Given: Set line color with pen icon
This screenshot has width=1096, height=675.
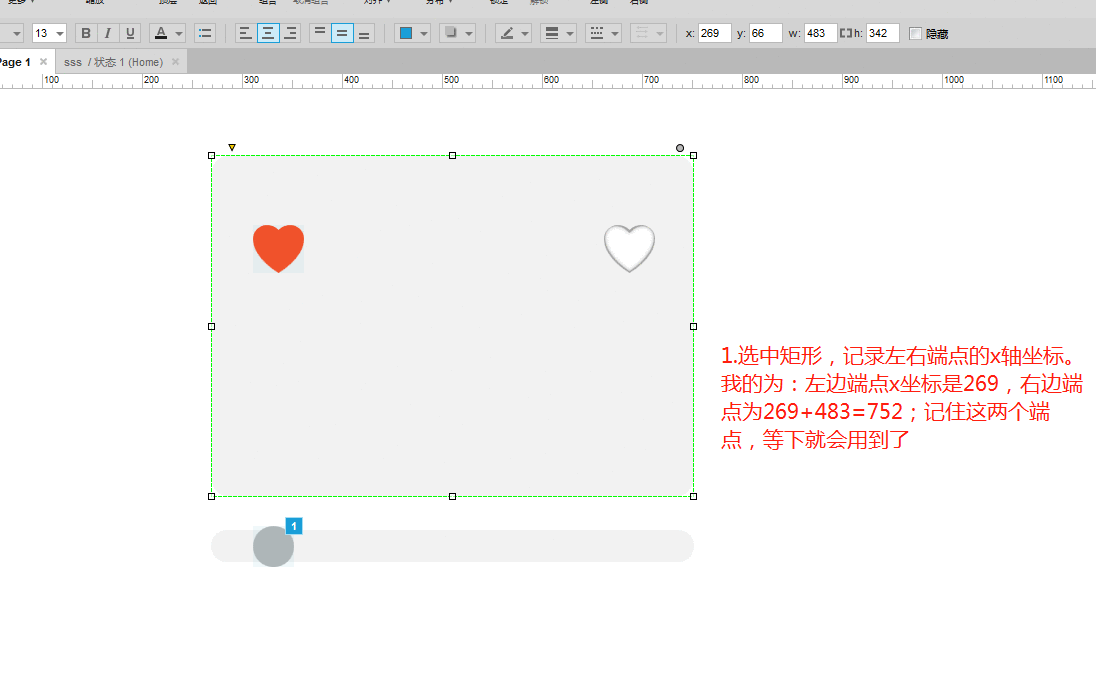Looking at the screenshot, I should 507,33.
